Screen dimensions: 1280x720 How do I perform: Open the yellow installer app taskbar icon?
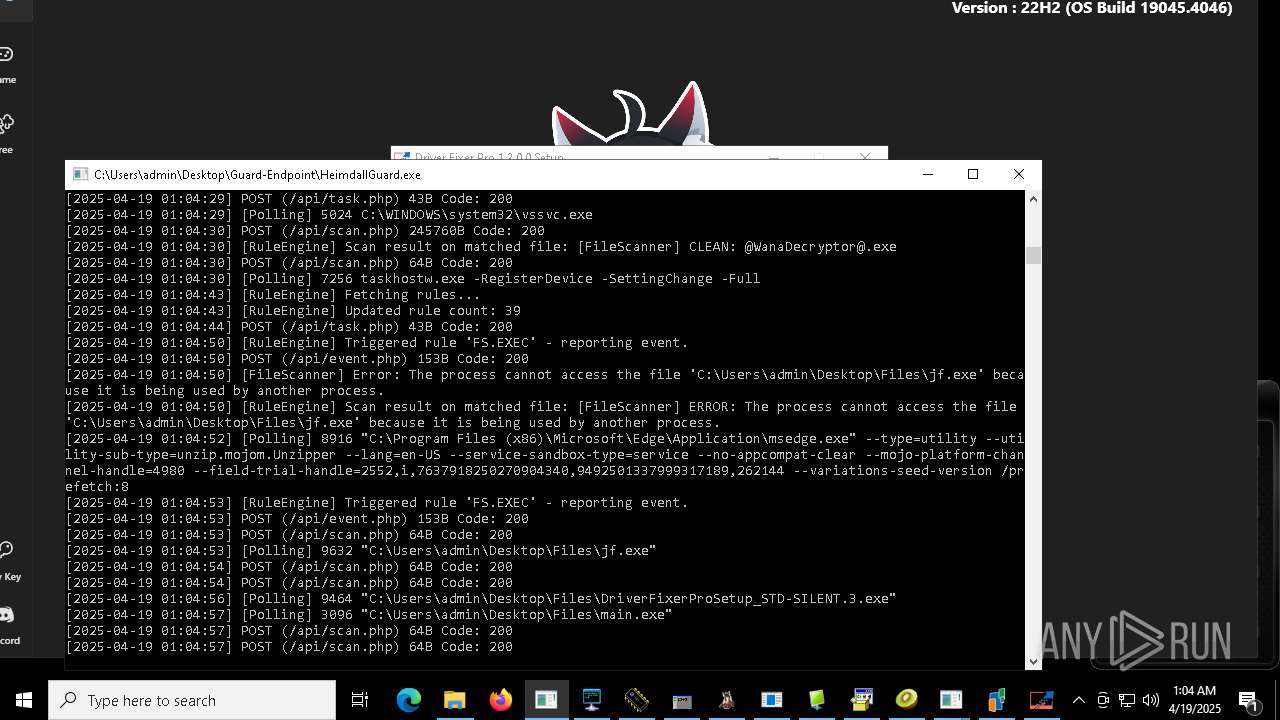[x=862, y=700]
